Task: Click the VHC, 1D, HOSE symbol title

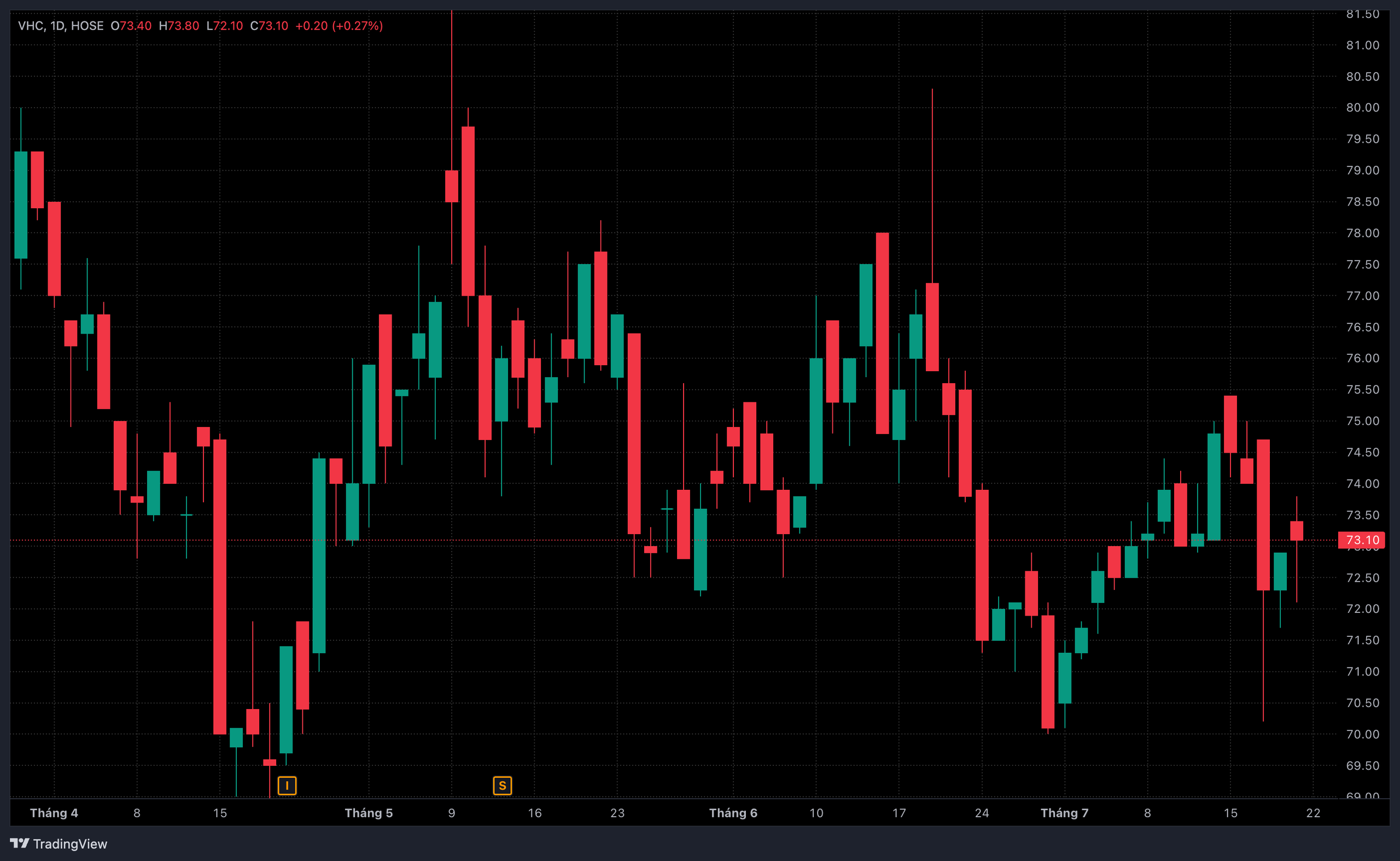Action: click(61, 26)
